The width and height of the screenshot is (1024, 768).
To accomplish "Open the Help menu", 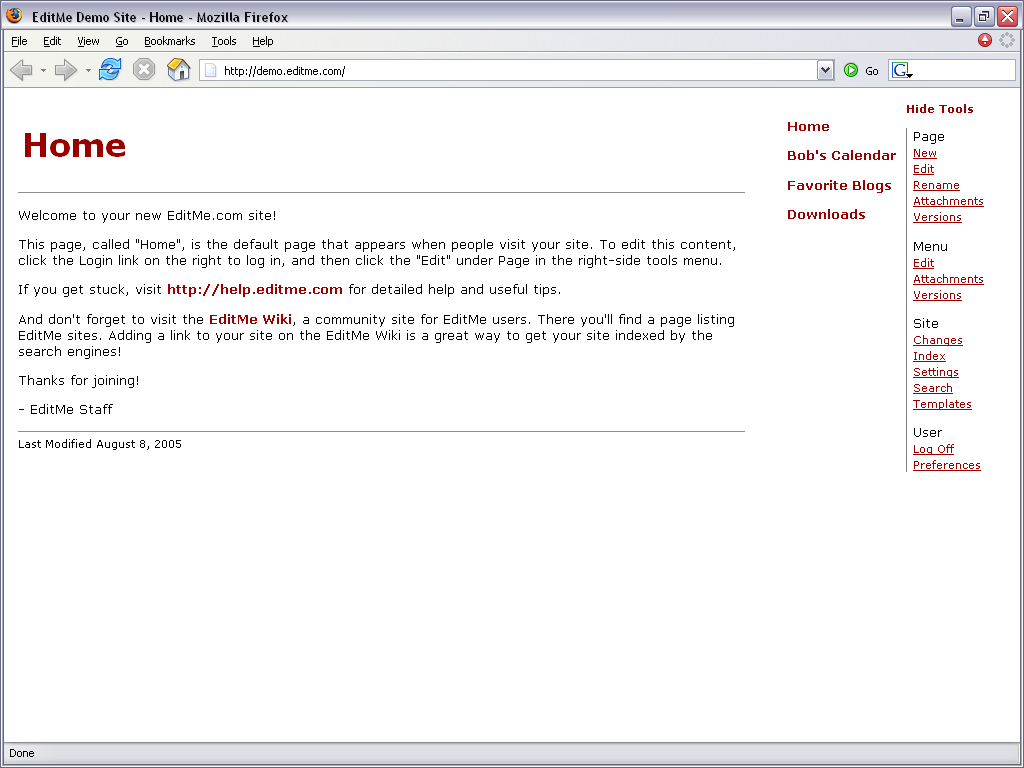I will tap(263, 41).
